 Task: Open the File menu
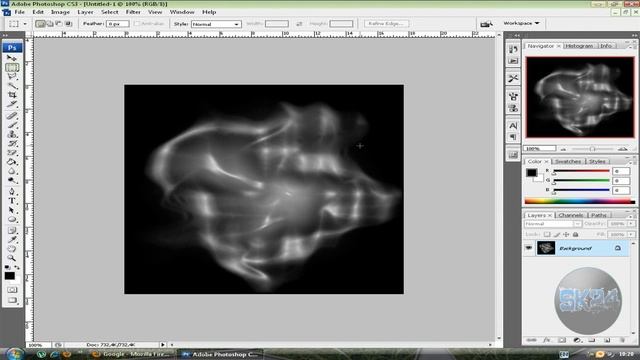19,12
